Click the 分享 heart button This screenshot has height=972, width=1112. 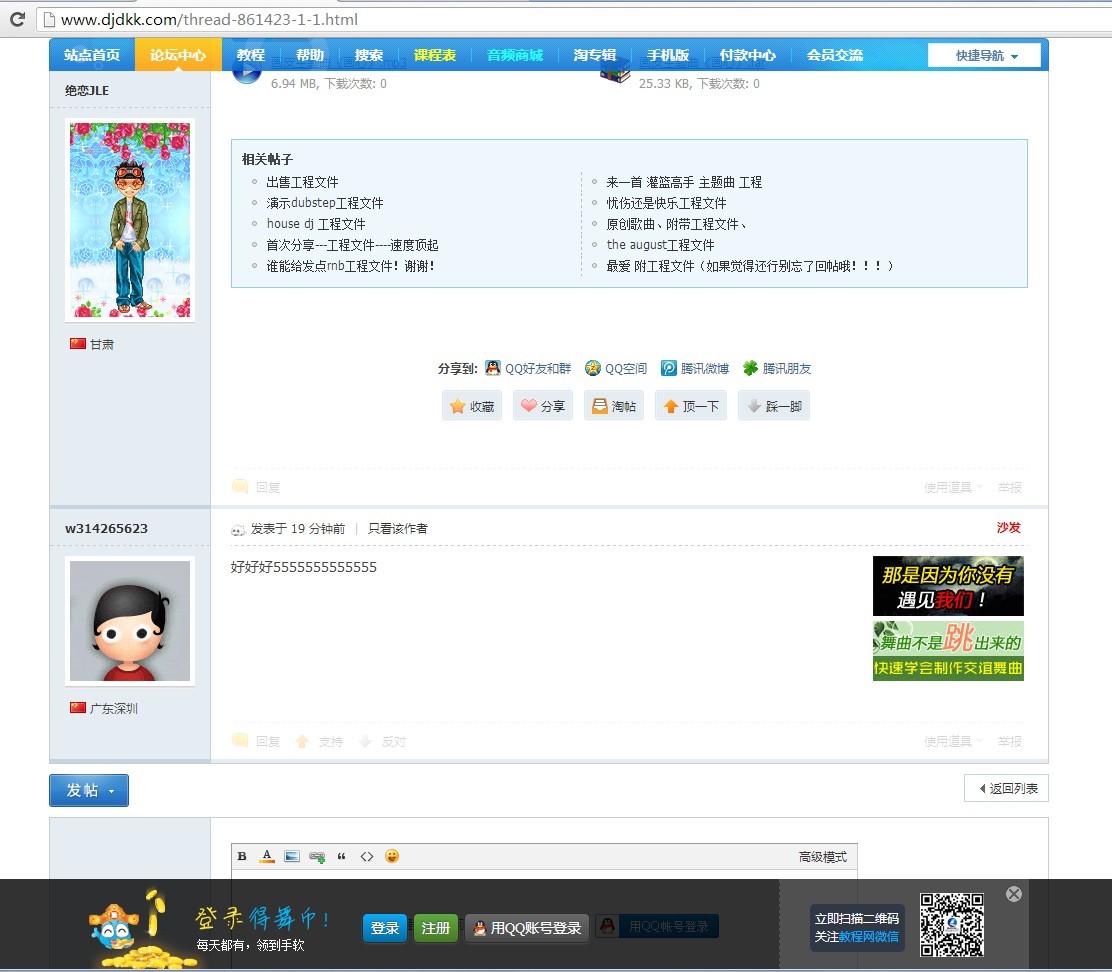[543, 406]
